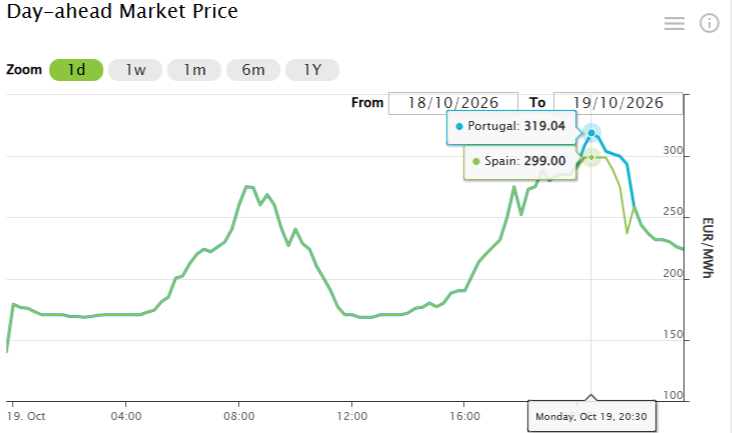Image resolution: width=732 pixels, height=433 pixels.
Task: Click the chart information icon
Action: (x=709, y=23)
